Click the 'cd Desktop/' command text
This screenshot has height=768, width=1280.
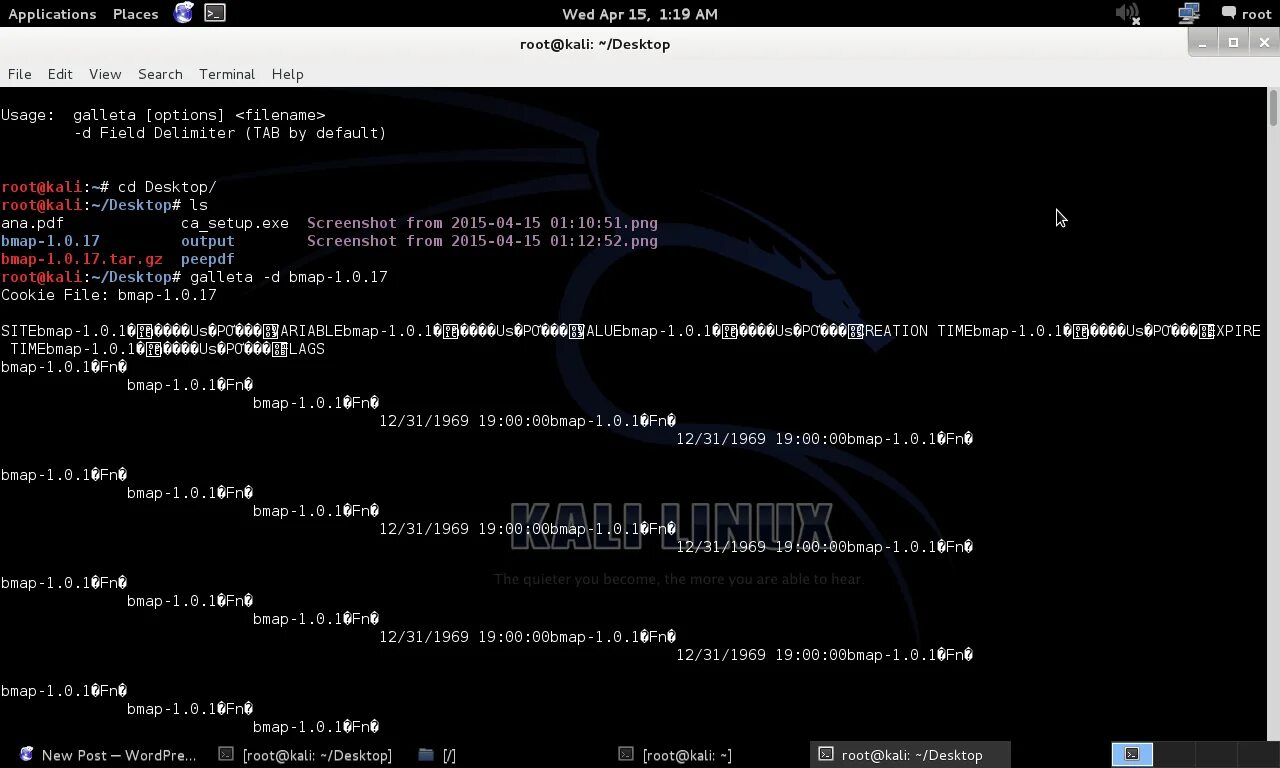click(167, 187)
